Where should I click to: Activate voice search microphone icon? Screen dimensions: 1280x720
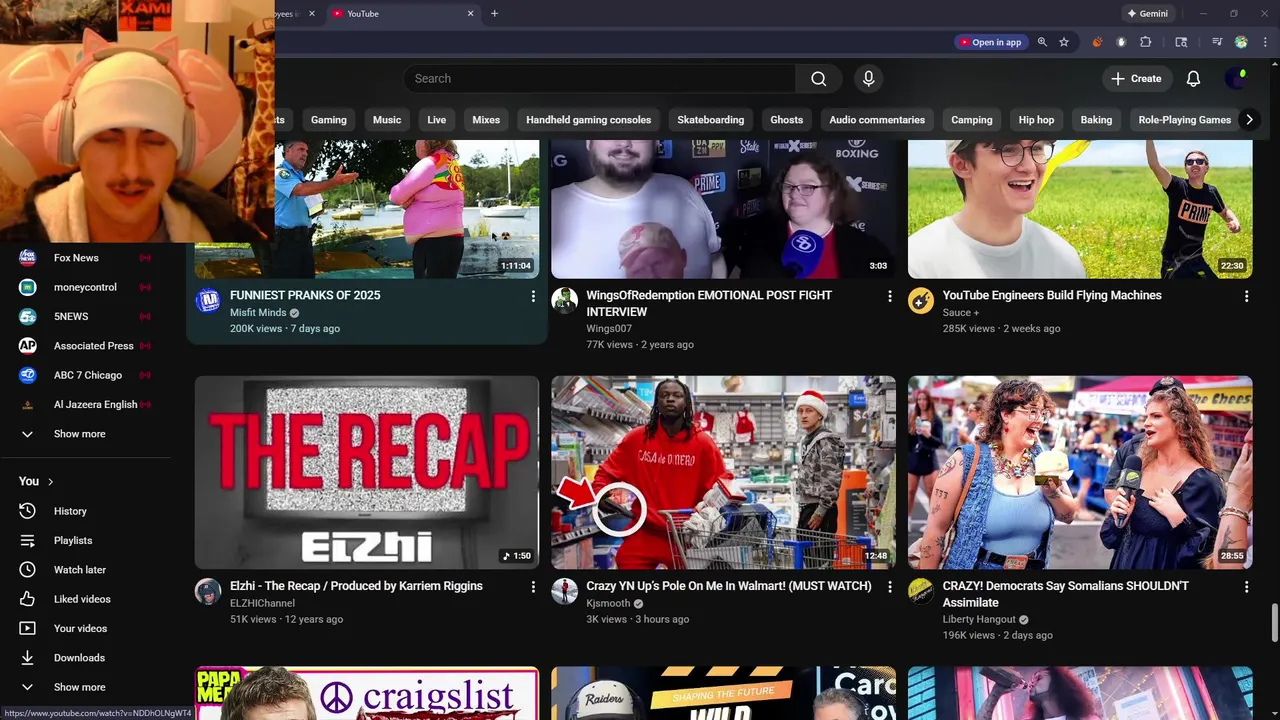(868, 79)
